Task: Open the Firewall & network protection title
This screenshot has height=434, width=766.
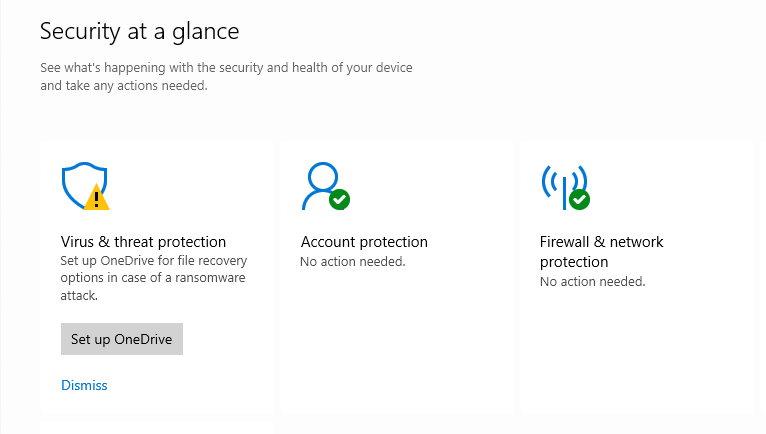Action: tap(601, 251)
